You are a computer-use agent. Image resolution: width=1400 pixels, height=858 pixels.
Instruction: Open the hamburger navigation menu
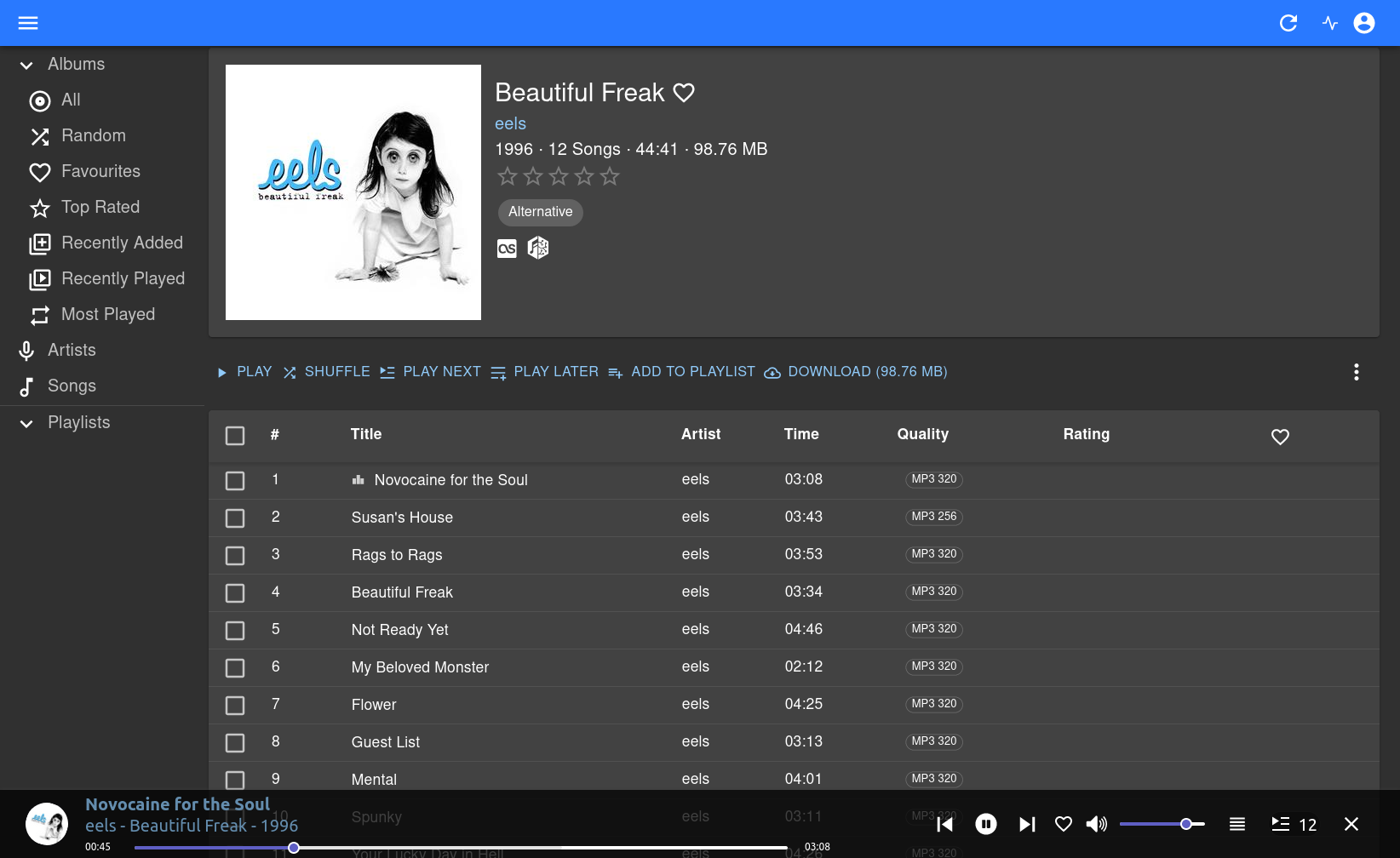point(28,23)
